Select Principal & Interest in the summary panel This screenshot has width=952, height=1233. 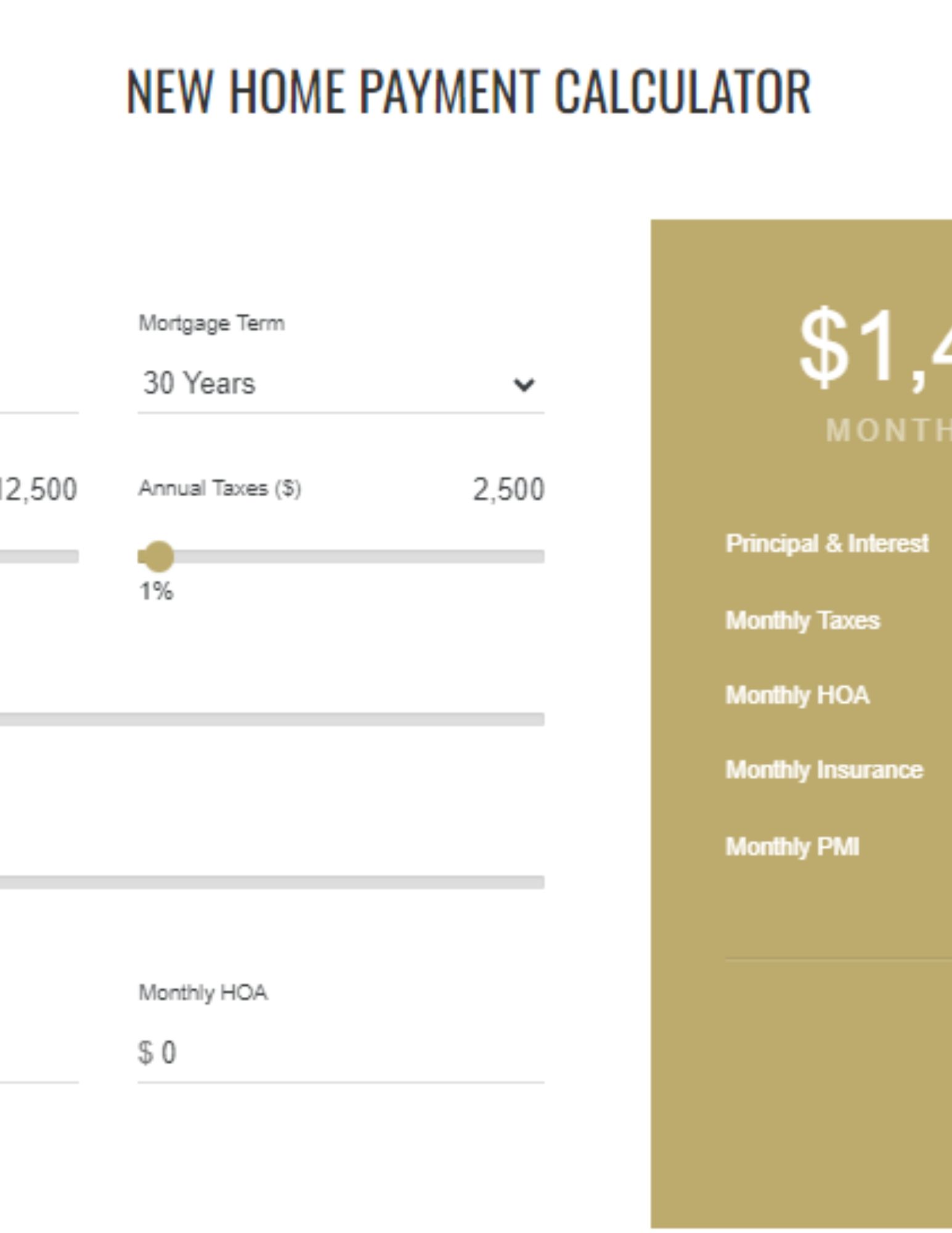[x=827, y=544]
